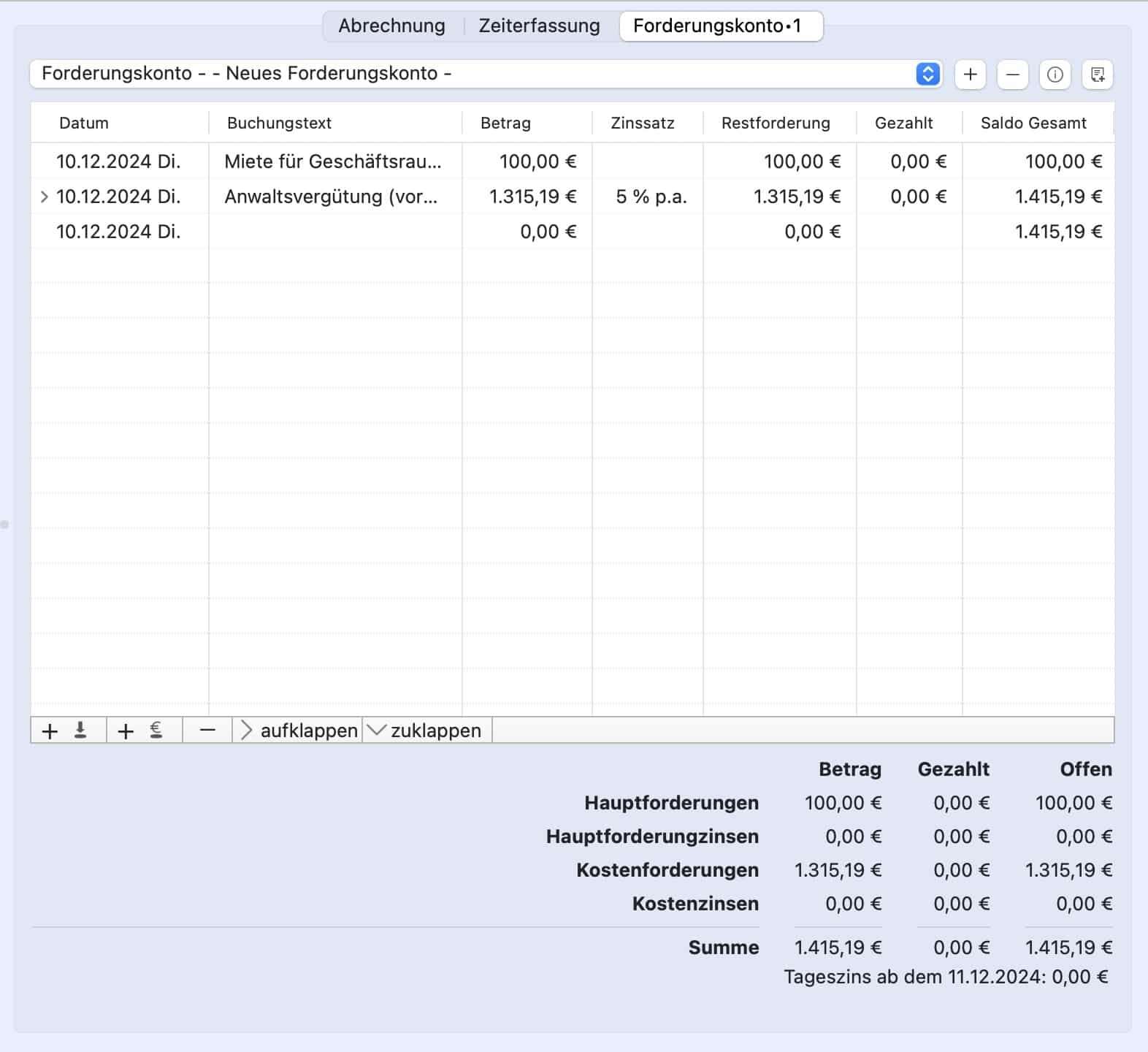
Task: Switch to the Abrechnung tab
Action: click(391, 26)
